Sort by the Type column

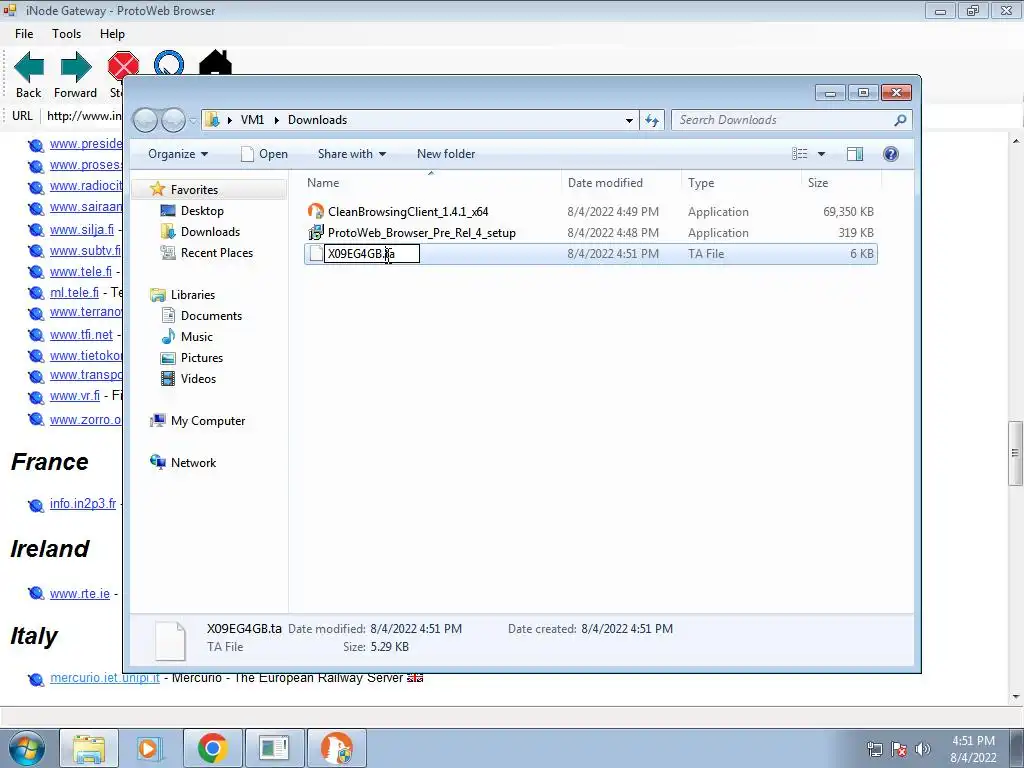pos(741,183)
